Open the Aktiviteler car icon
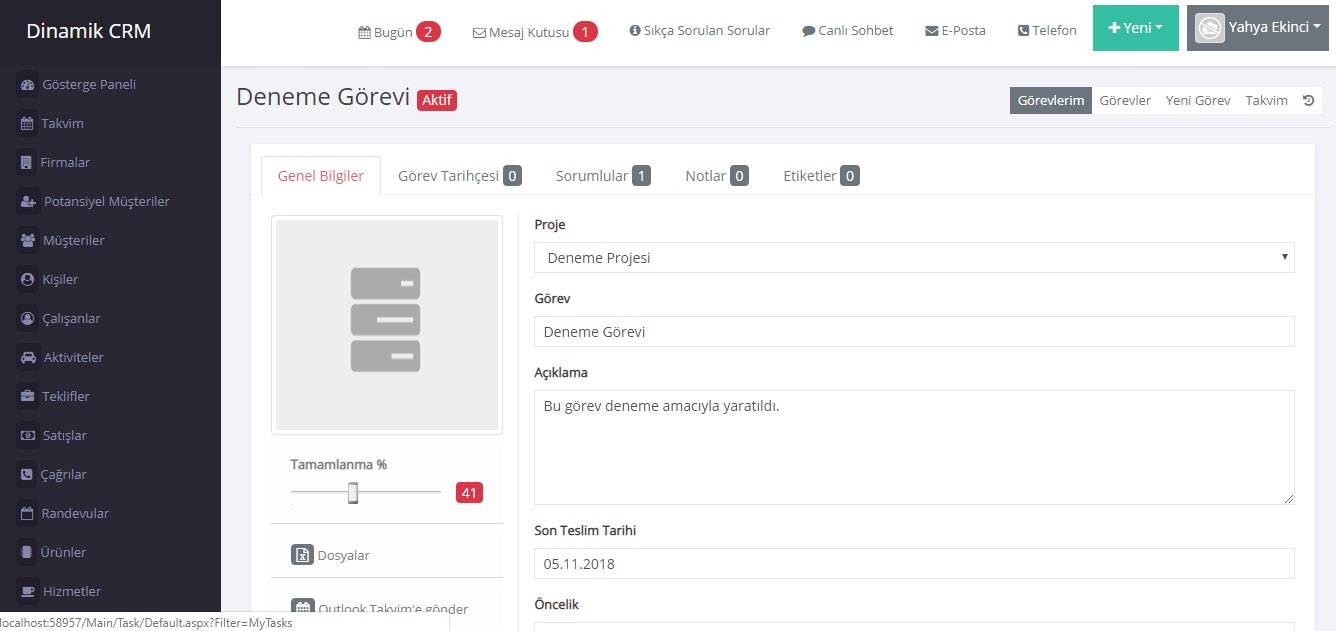 tap(28, 358)
